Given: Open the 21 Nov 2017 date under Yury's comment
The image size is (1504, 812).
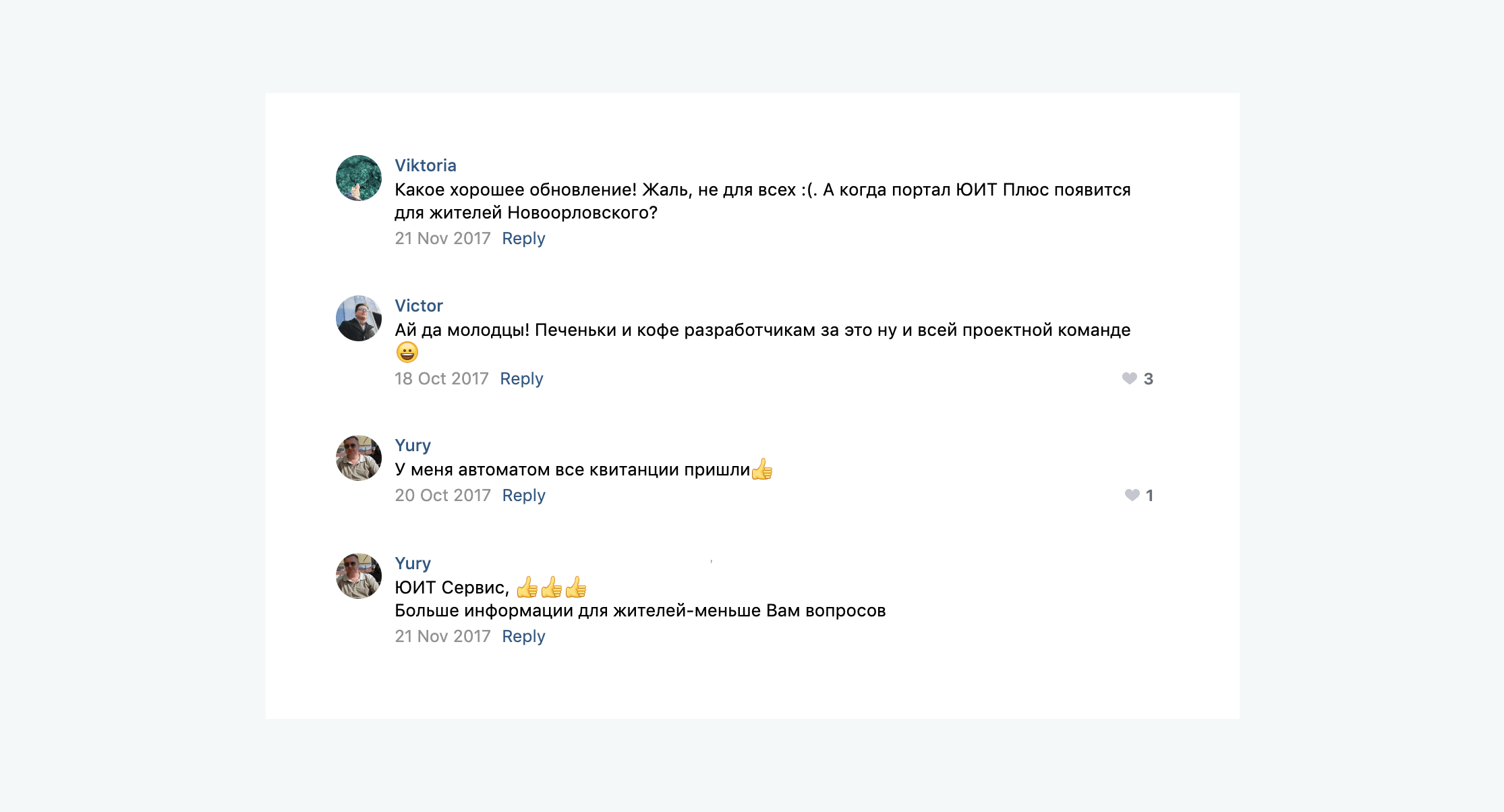Looking at the screenshot, I should point(442,636).
